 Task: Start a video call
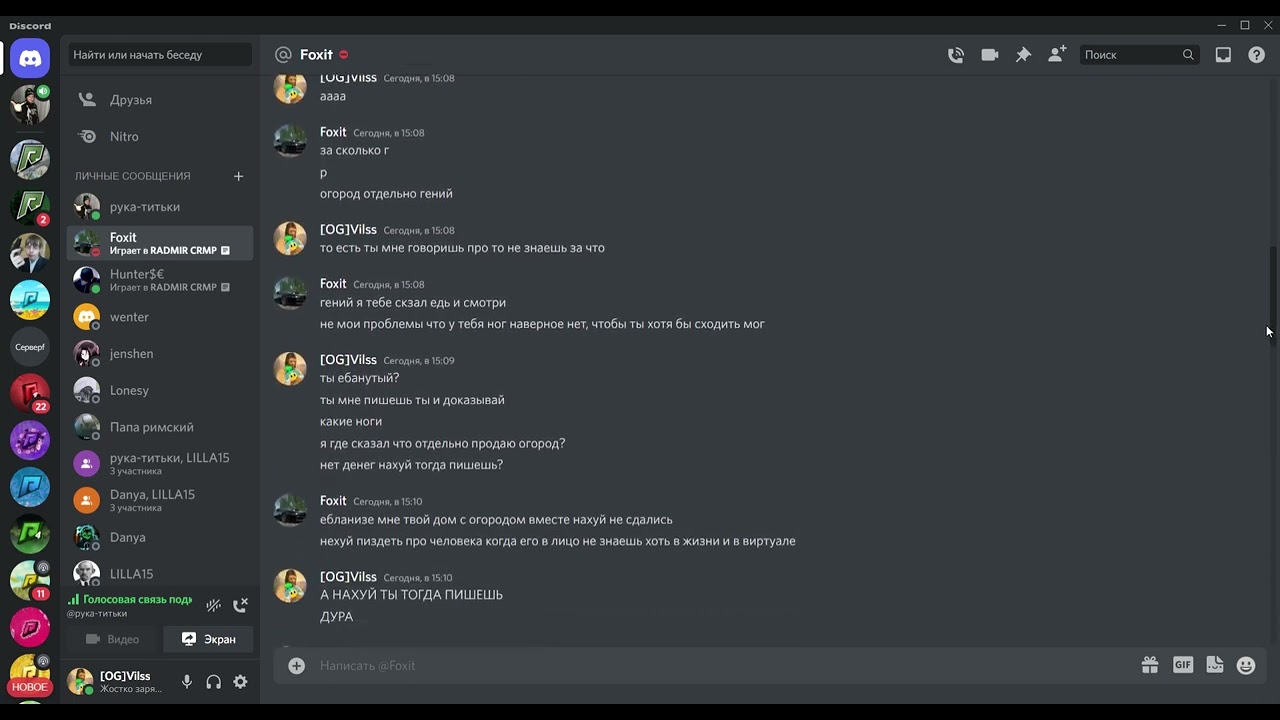pyautogui.click(x=990, y=55)
